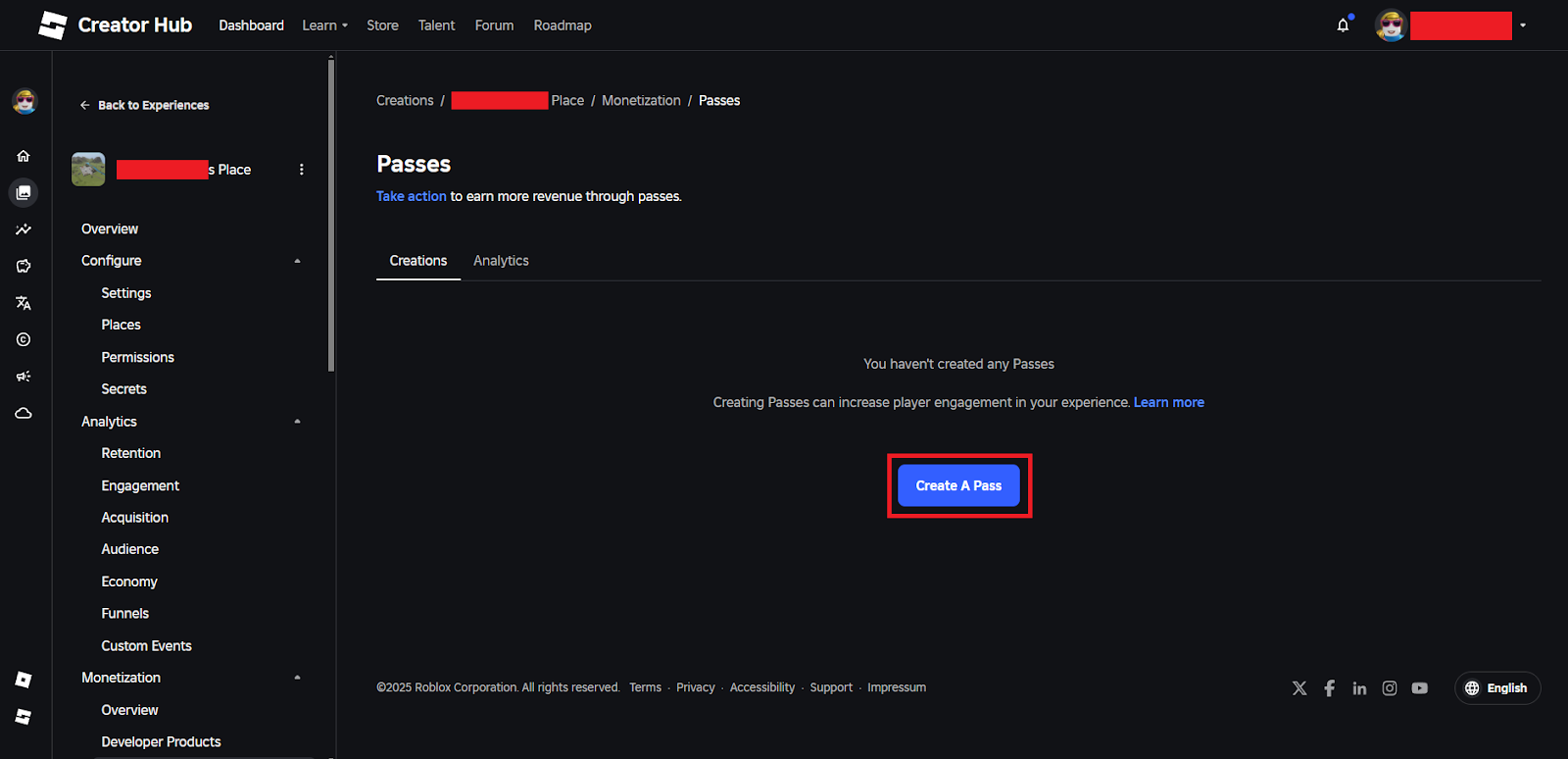Click the cloud icon in left rail
This screenshot has height=759, width=1568.
tap(24, 413)
